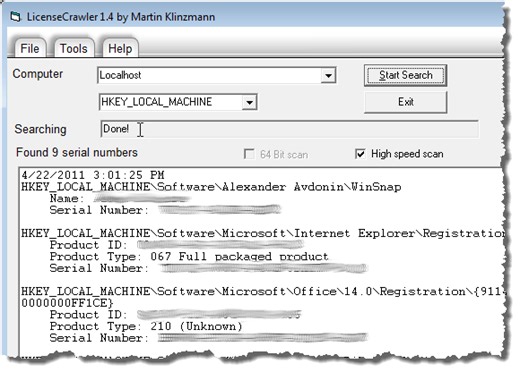
Task: Click the 'Found 9 serial numbers' label
Action: [77, 153]
